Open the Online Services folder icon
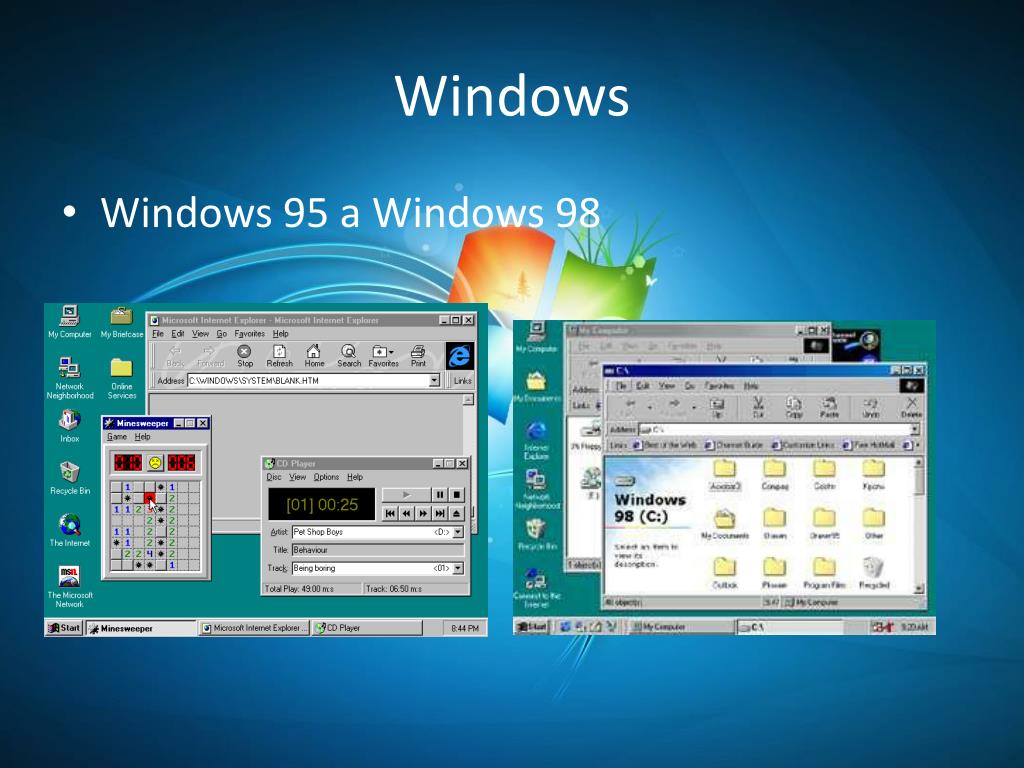Screen dimensions: 1024x768 [121, 377]
